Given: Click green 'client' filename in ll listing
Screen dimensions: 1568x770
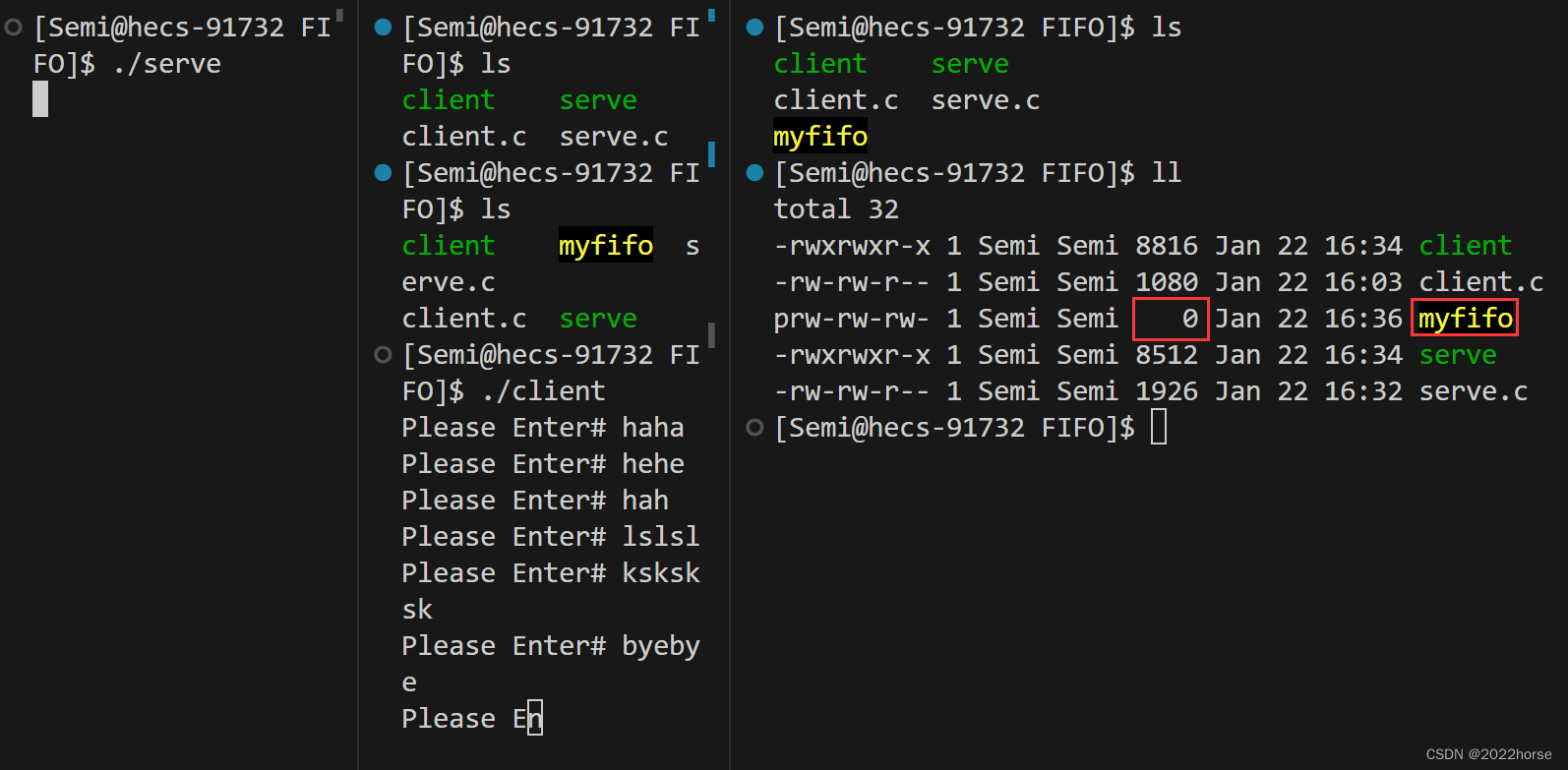Looking at the screenshot, I should coord(1466,246).
